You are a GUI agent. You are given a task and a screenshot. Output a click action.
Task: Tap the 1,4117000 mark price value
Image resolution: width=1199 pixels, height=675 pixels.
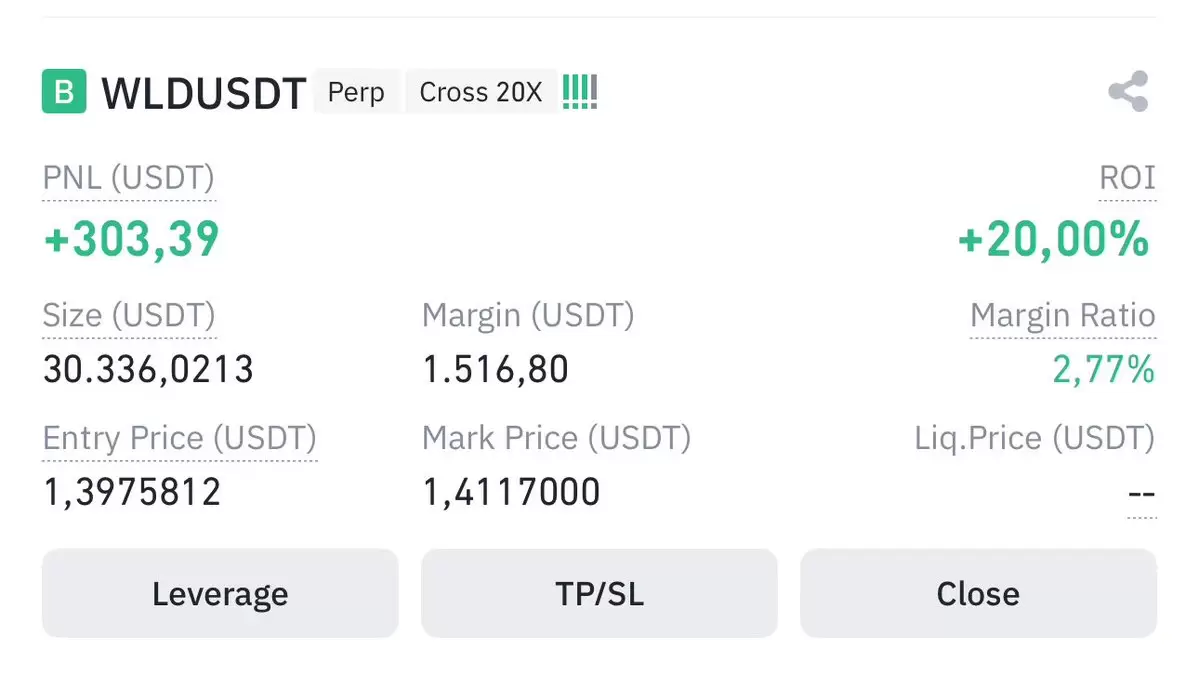512,492
